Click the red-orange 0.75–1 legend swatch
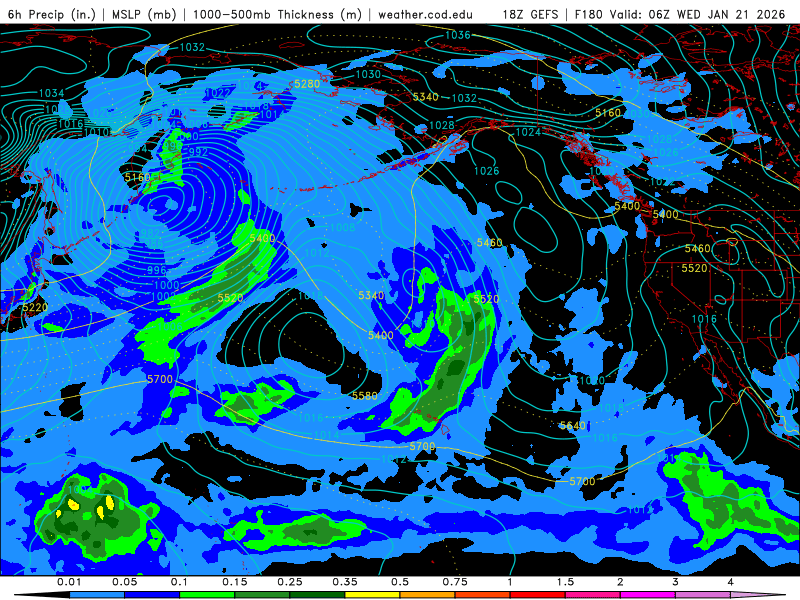The height and width of the screenshot is (600, 800). 483,595
